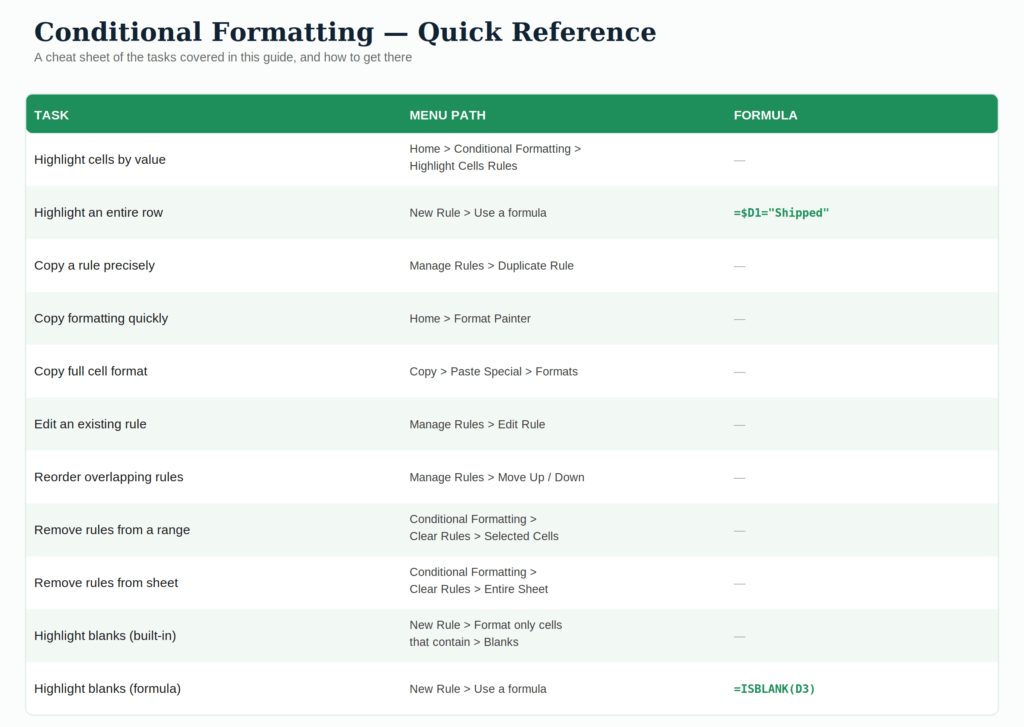Screen dimensions: 1024x727
Task: Click the title 'Conditional Formatting — Quick Reference'
Action: pos(345,31)
